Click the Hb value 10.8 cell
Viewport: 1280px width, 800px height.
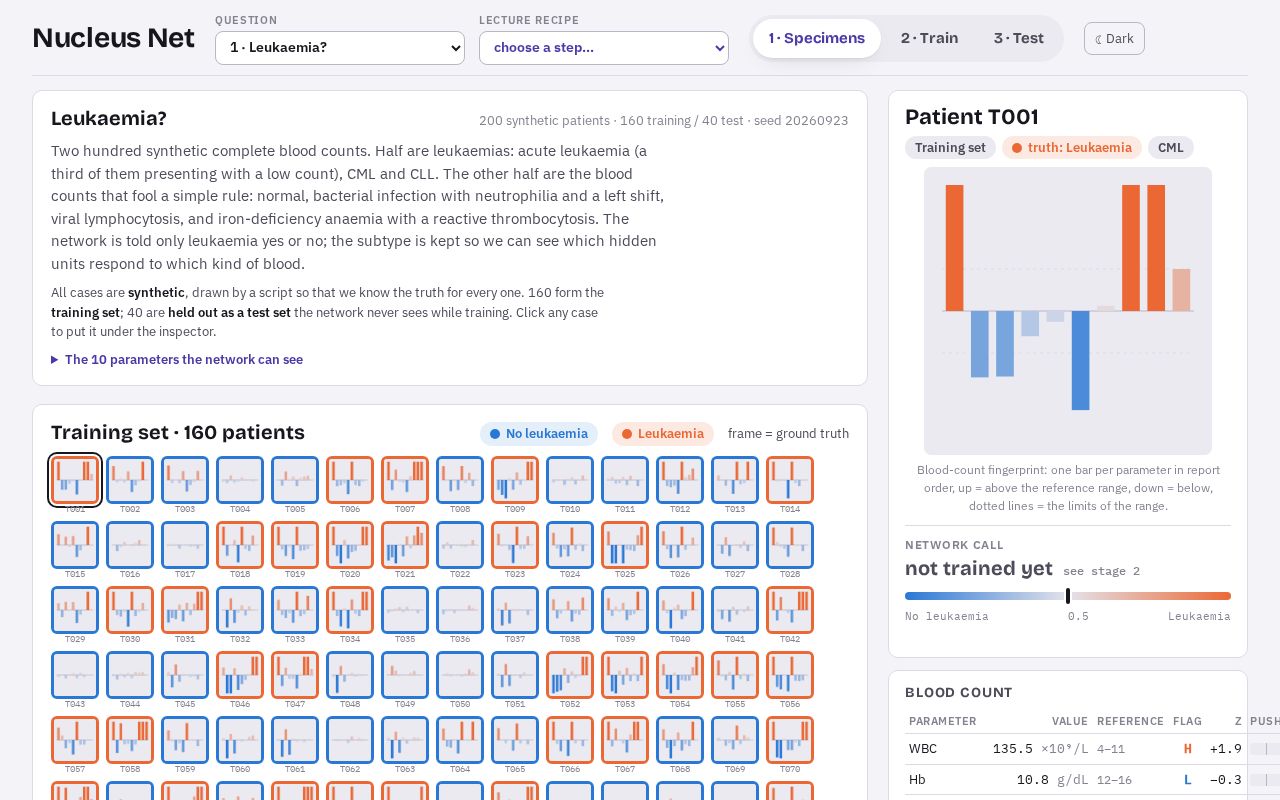(1040, 780)
